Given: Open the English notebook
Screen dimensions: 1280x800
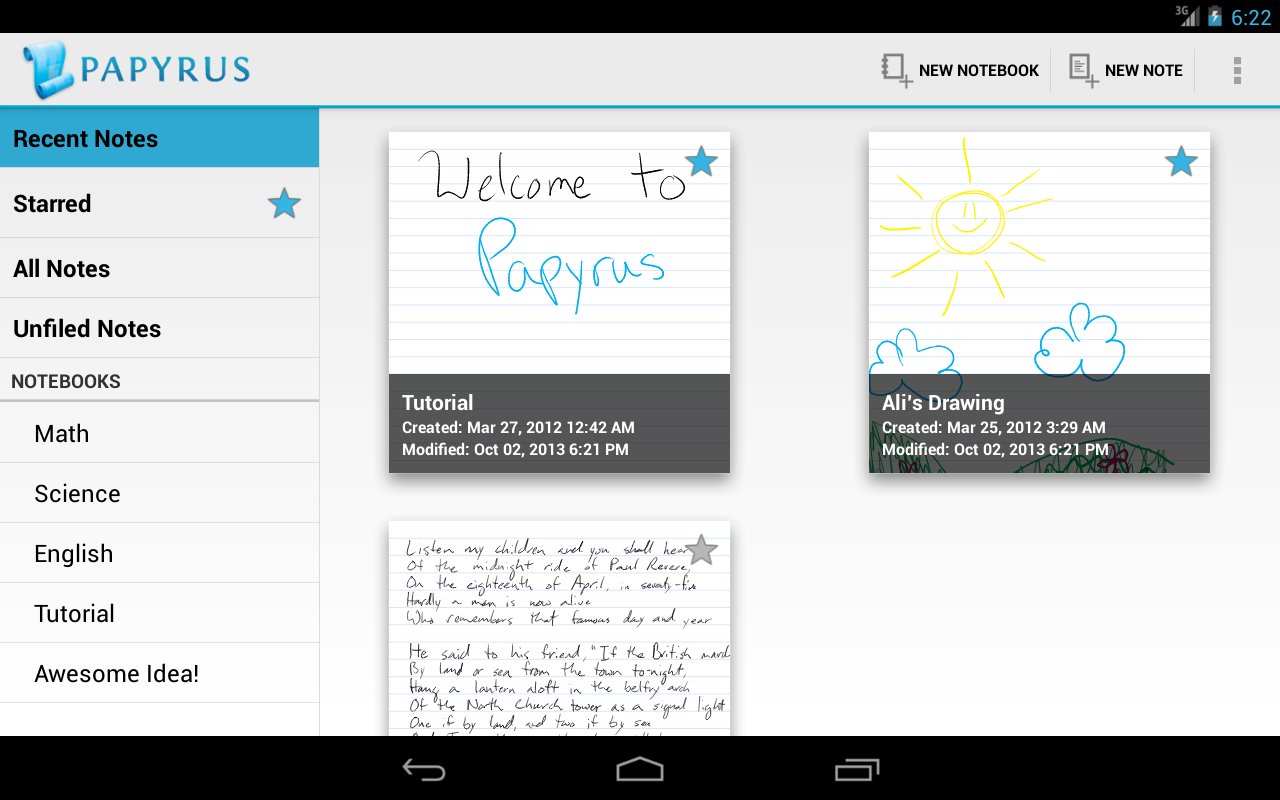Looking at the screenshot, I should coord(159,553).
